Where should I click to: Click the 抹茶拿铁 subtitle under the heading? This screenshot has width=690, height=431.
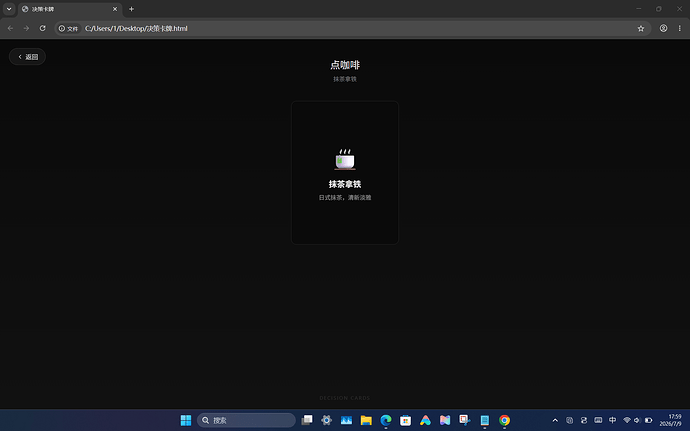tap(345, 79)
